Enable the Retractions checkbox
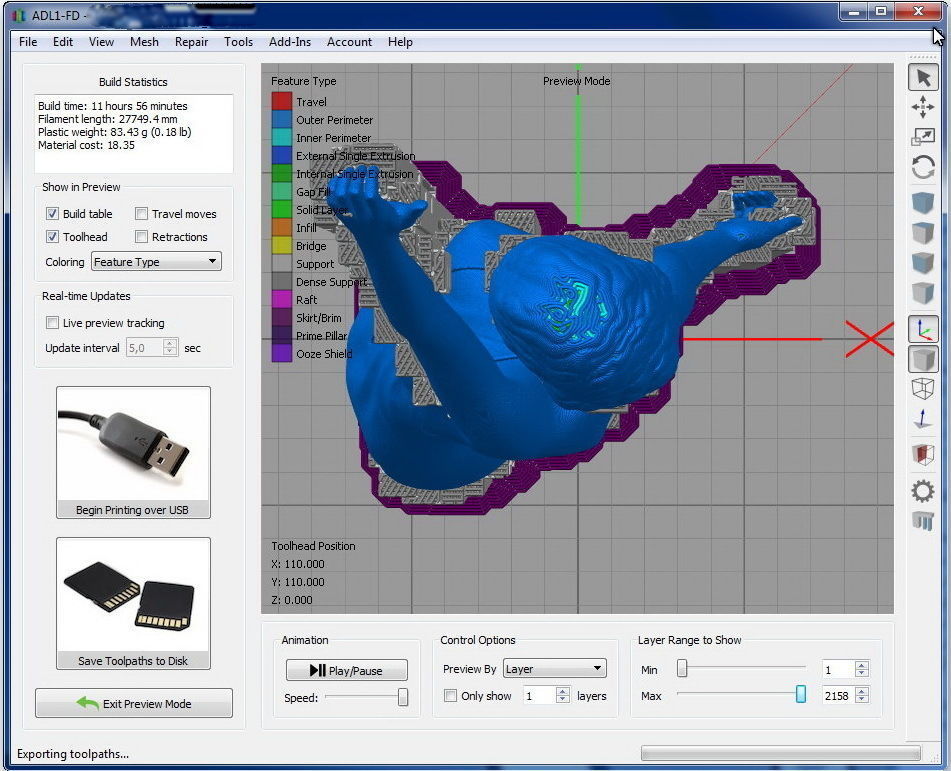 [x=141, y=237]
